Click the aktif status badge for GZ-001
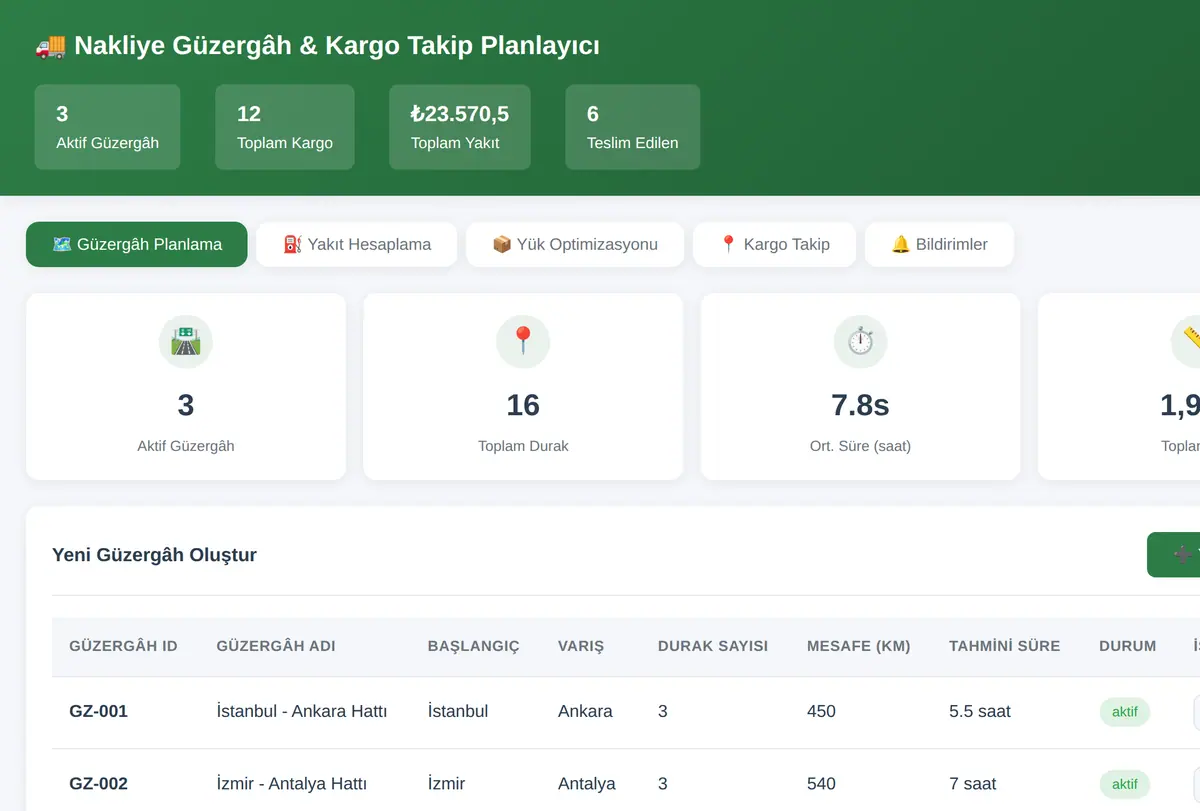Image resolution: width=1200 pixels, height=811 pixels. click(x=1125, y=712)
